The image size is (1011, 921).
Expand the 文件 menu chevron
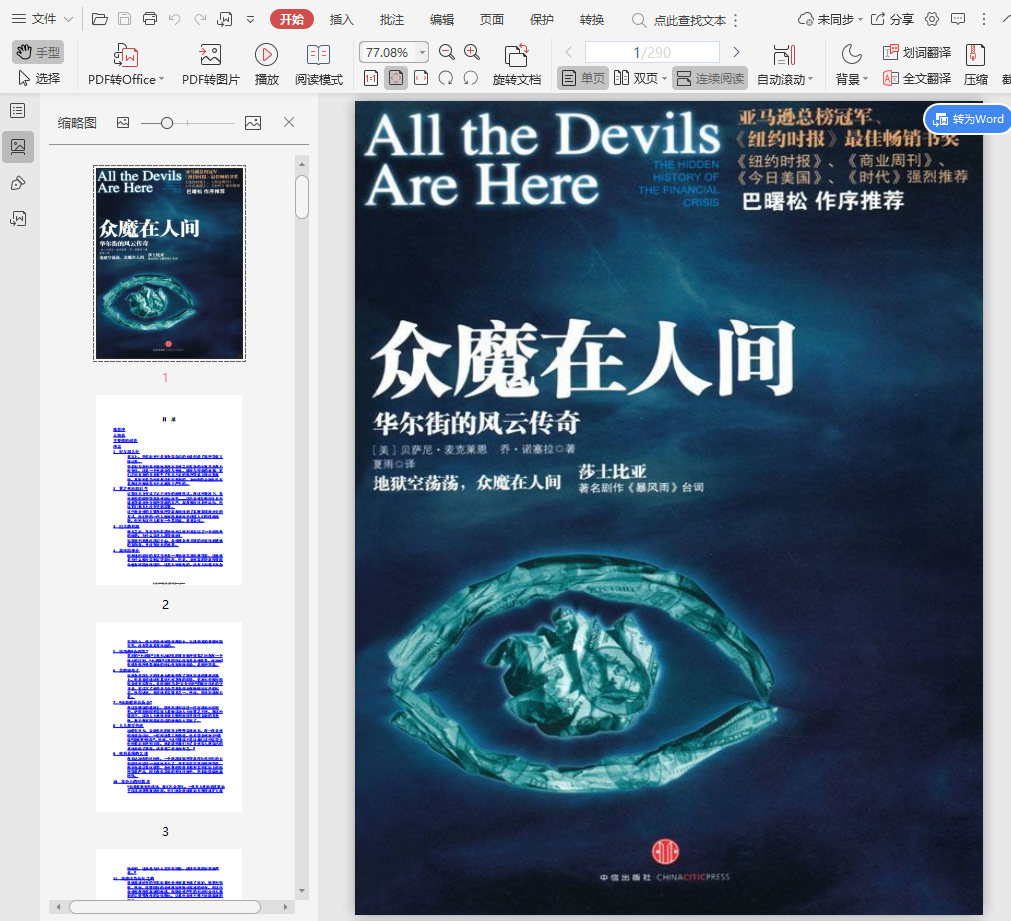[68, 19]
